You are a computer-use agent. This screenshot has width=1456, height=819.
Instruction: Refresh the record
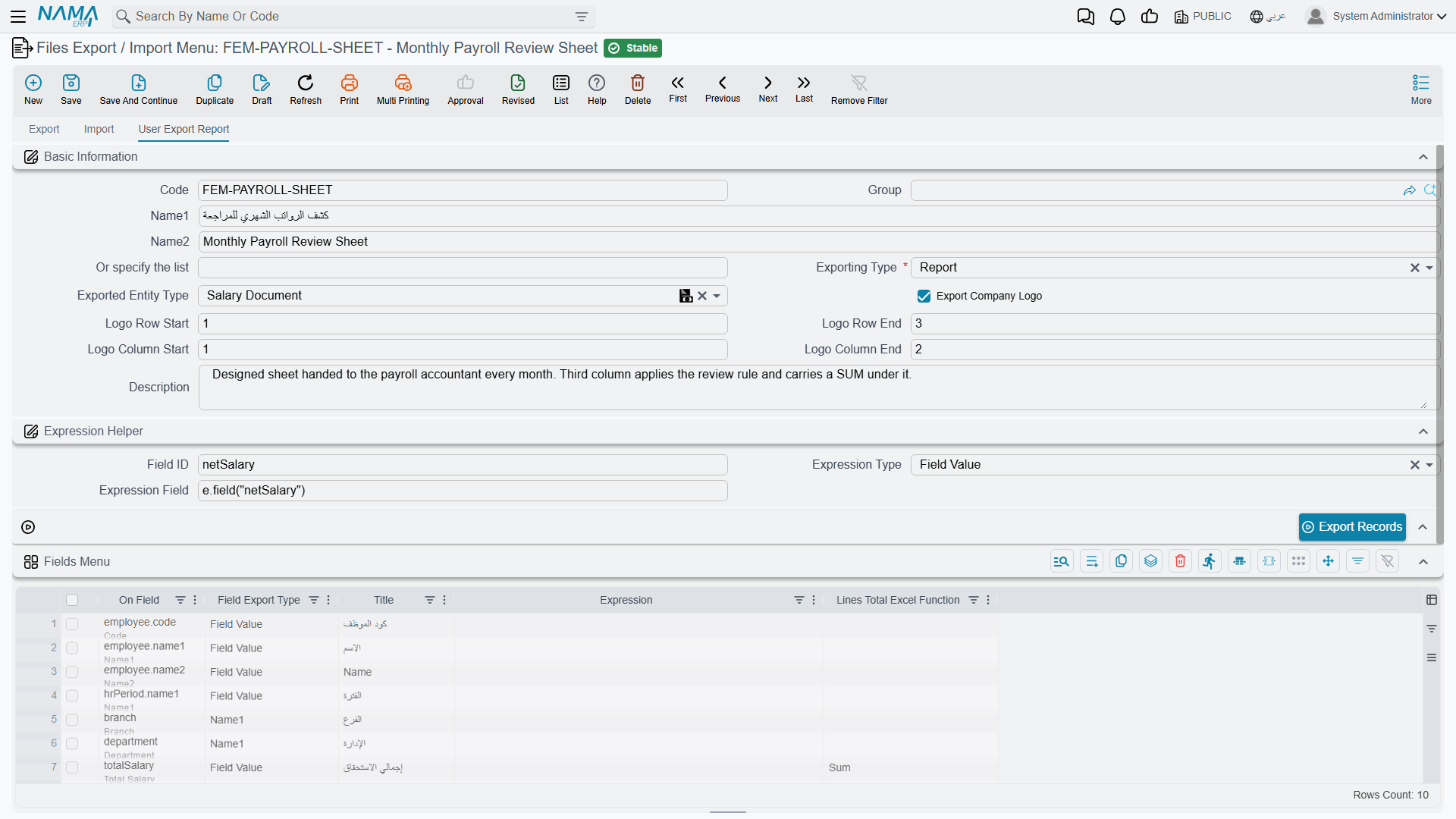tap(306, 83)
